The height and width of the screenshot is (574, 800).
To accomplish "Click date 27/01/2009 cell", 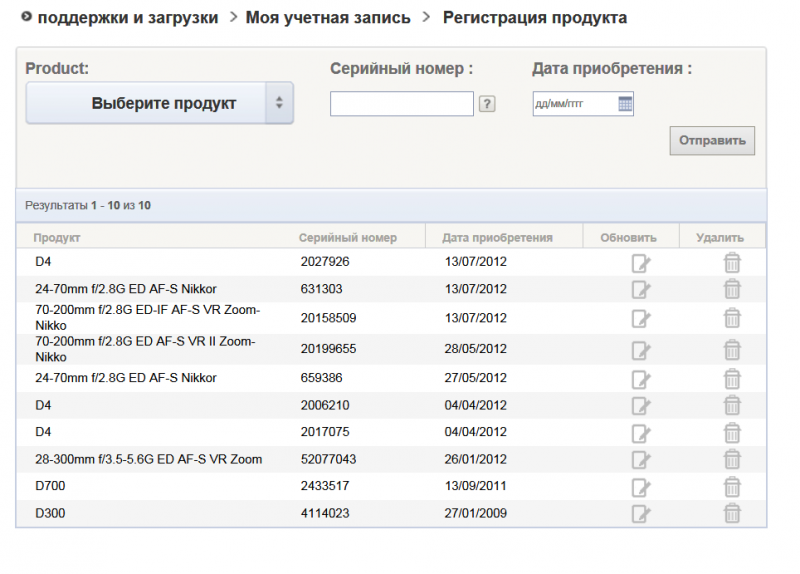I will 476,513.
